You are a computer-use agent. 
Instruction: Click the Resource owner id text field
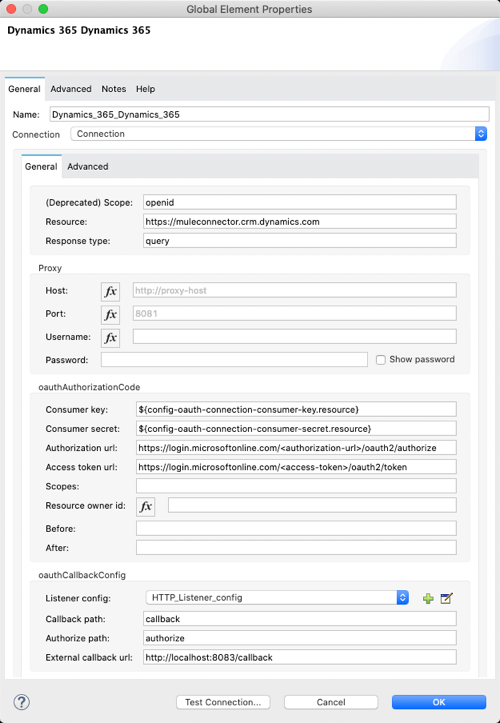[x=312, y=505]
